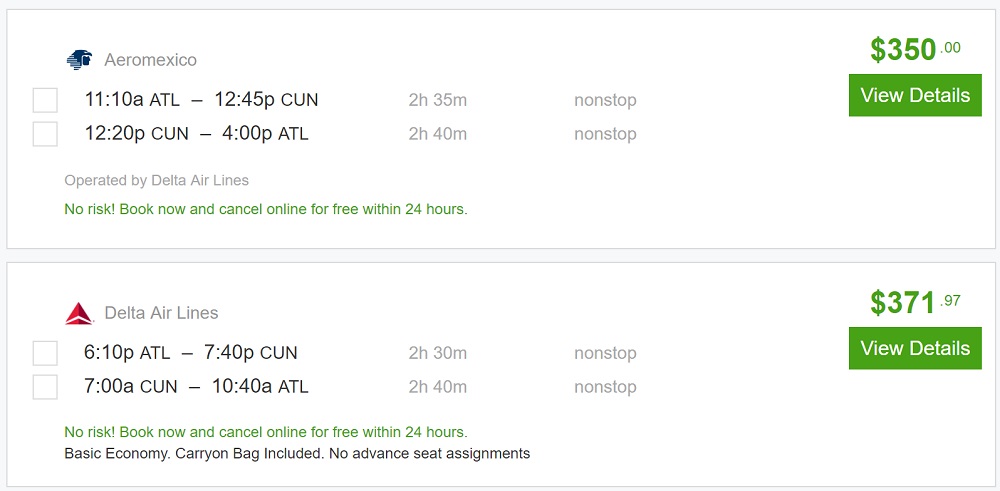Click the Aeromexico free cancellation notice
This screenshot has height=491, width=1000.
pos(265,209)
